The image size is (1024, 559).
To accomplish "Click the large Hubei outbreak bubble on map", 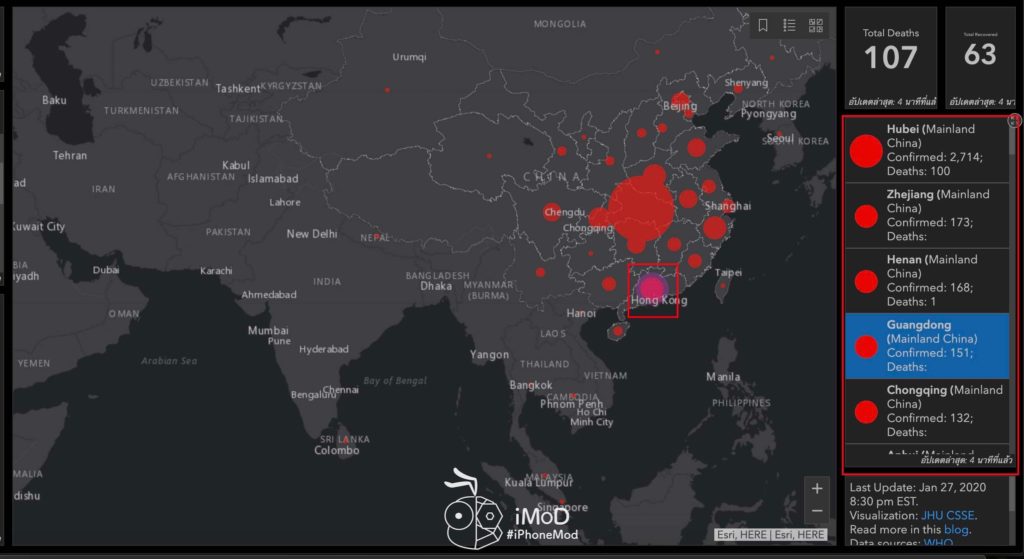I will click(641, 208).
